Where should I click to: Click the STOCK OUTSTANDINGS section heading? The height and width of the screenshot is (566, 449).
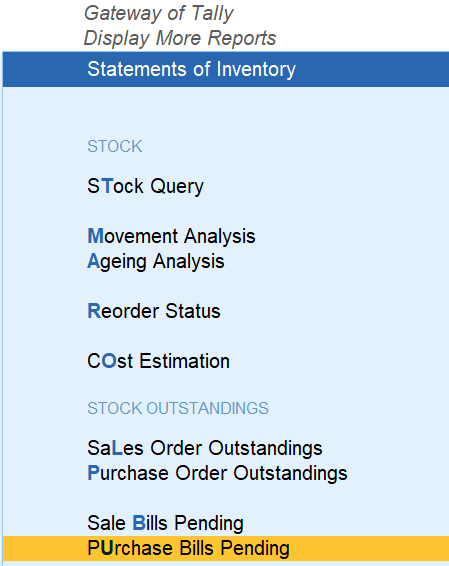[x=178, y=408]
